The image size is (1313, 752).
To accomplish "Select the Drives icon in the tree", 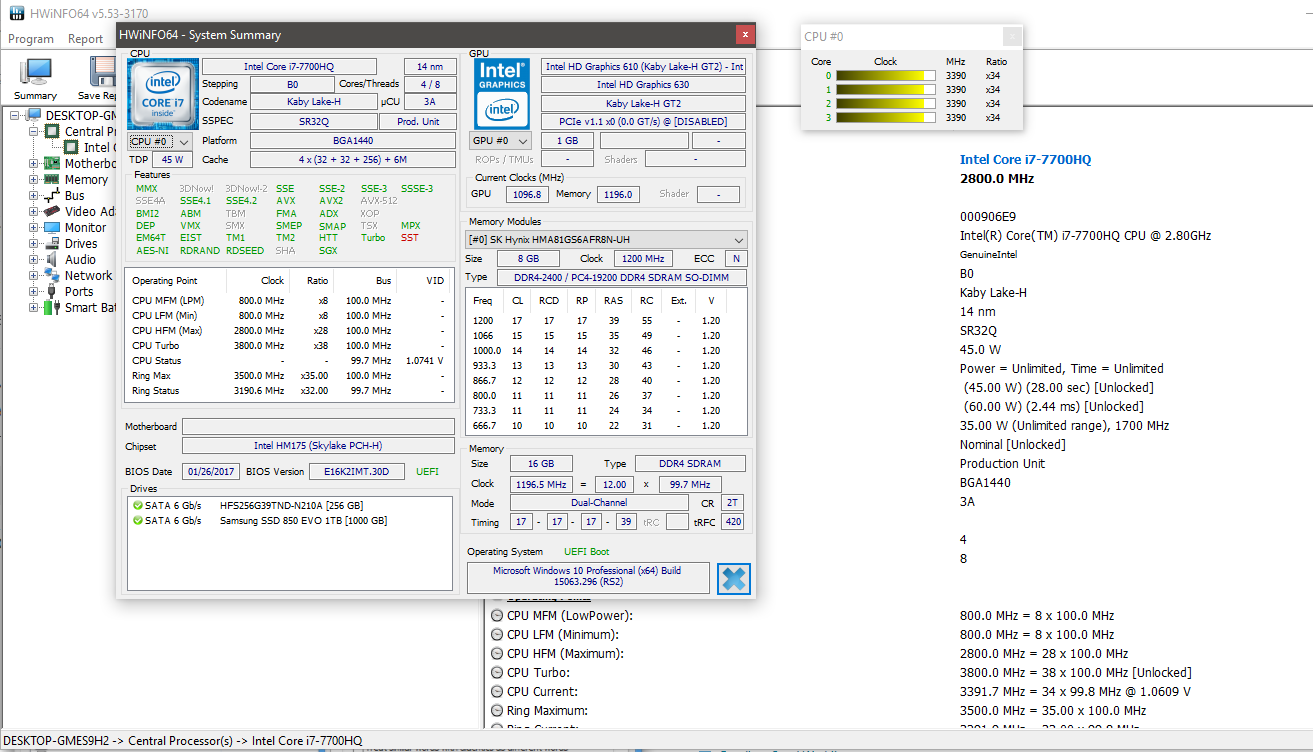I will 53,243.
